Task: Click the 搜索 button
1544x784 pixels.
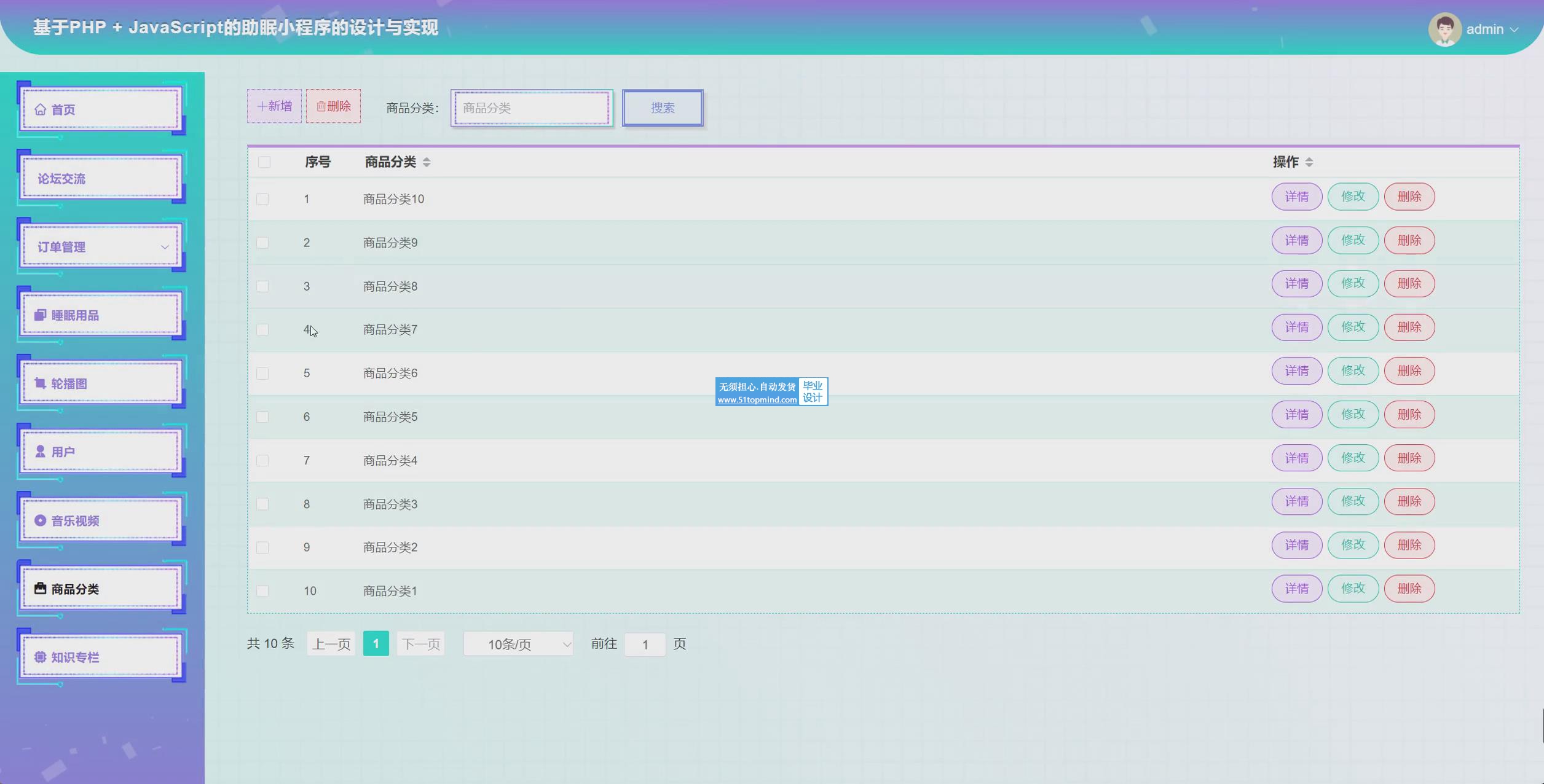Action: point(662,108)
